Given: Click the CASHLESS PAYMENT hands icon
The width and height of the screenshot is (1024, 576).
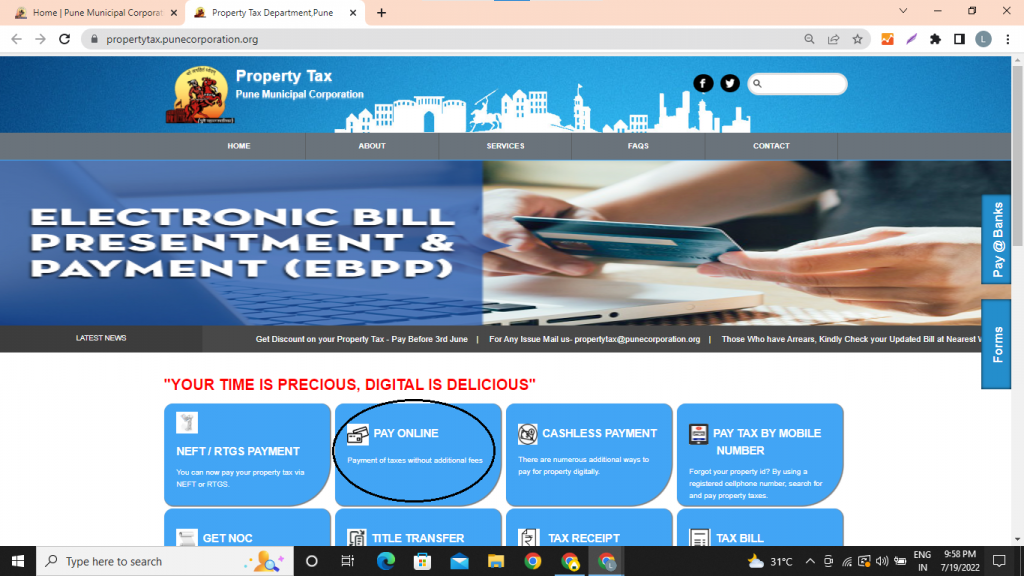Looking at the screenshot, I should click(526, 434).
